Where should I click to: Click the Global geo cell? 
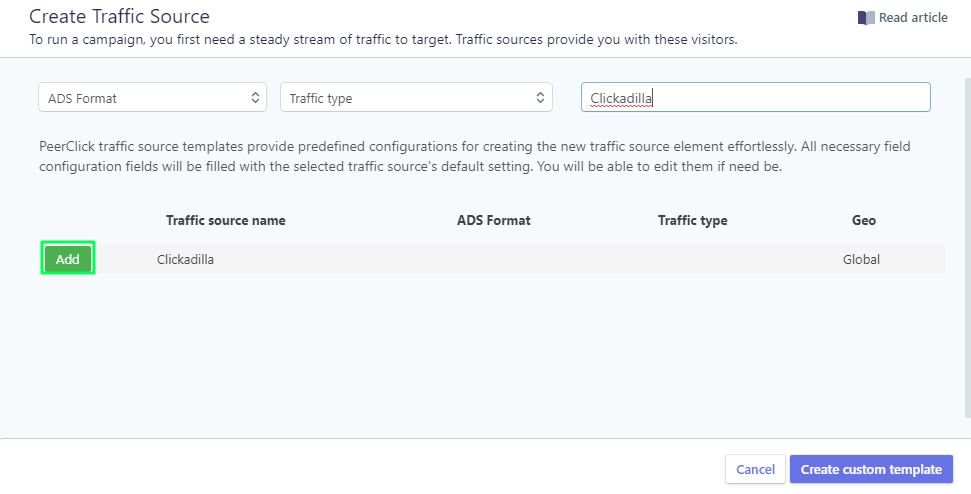point(861,259)
